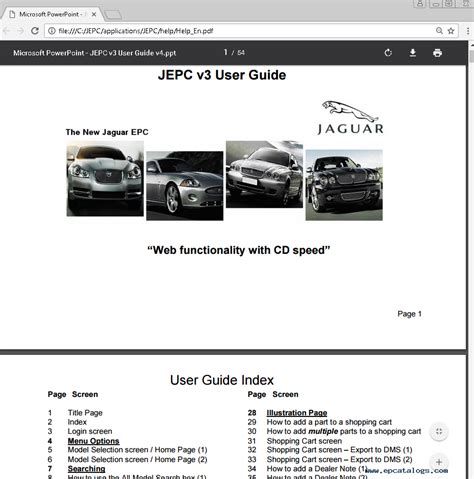The image size is (474, 479).
Task: Close the Microsoft PowerPoint tab
Action: click(x=94, y=14)
